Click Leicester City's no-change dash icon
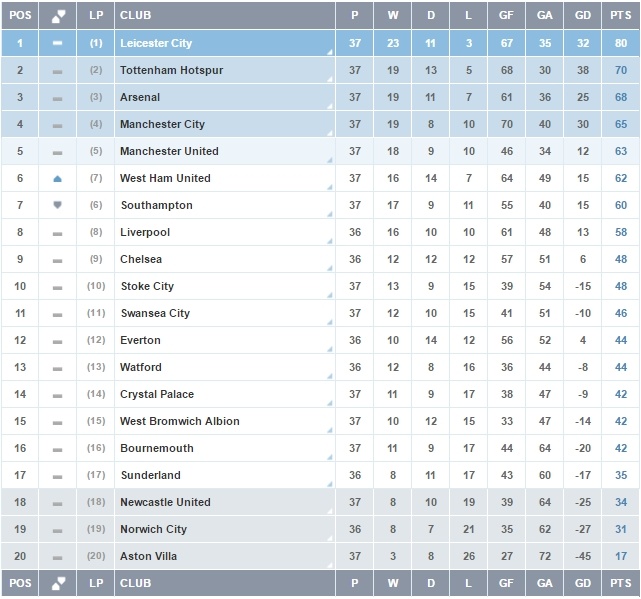 58,43
